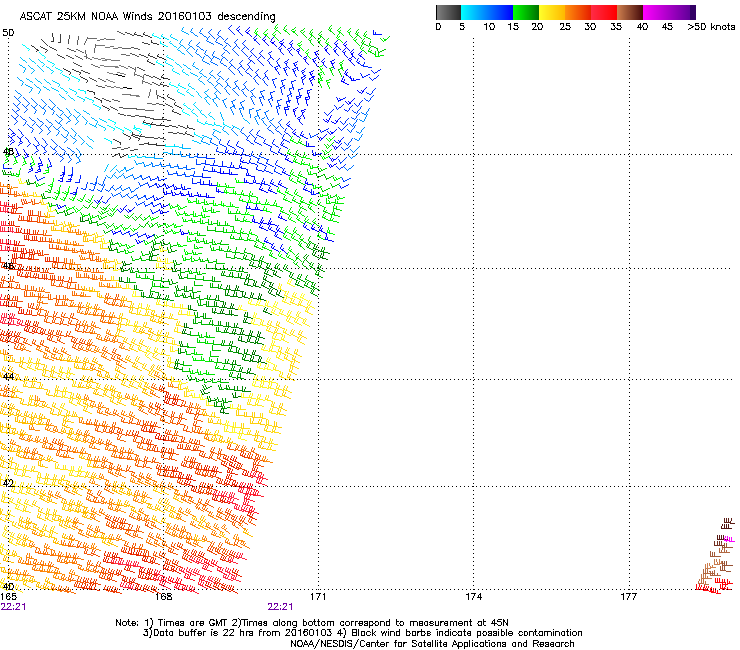Click the note line starting 'Note: 1) Times are GMT'
The width and height of the screenshot is (740, 650).
click(312, 623)
